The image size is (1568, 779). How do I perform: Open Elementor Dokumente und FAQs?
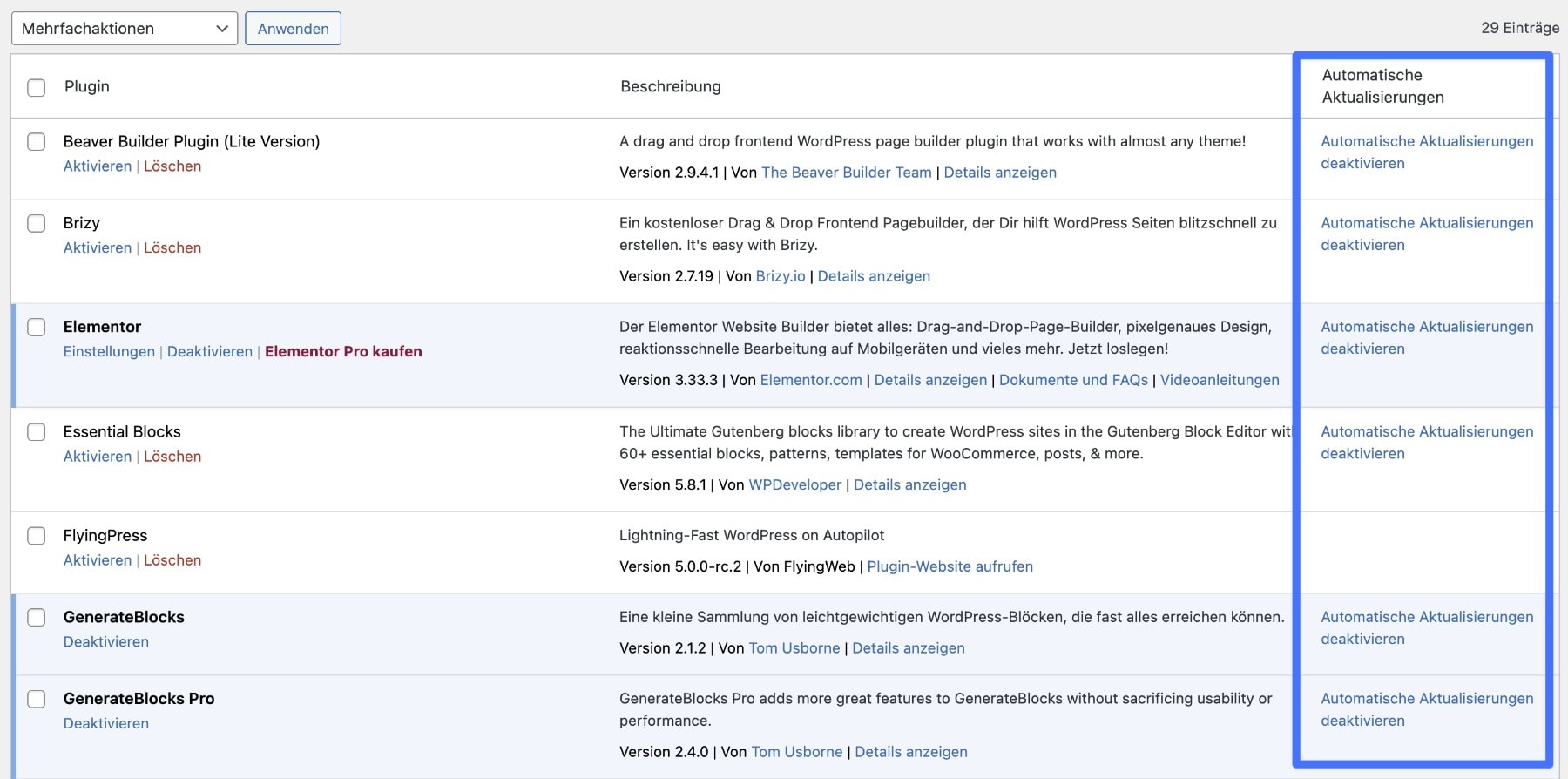coord(1073,380)
